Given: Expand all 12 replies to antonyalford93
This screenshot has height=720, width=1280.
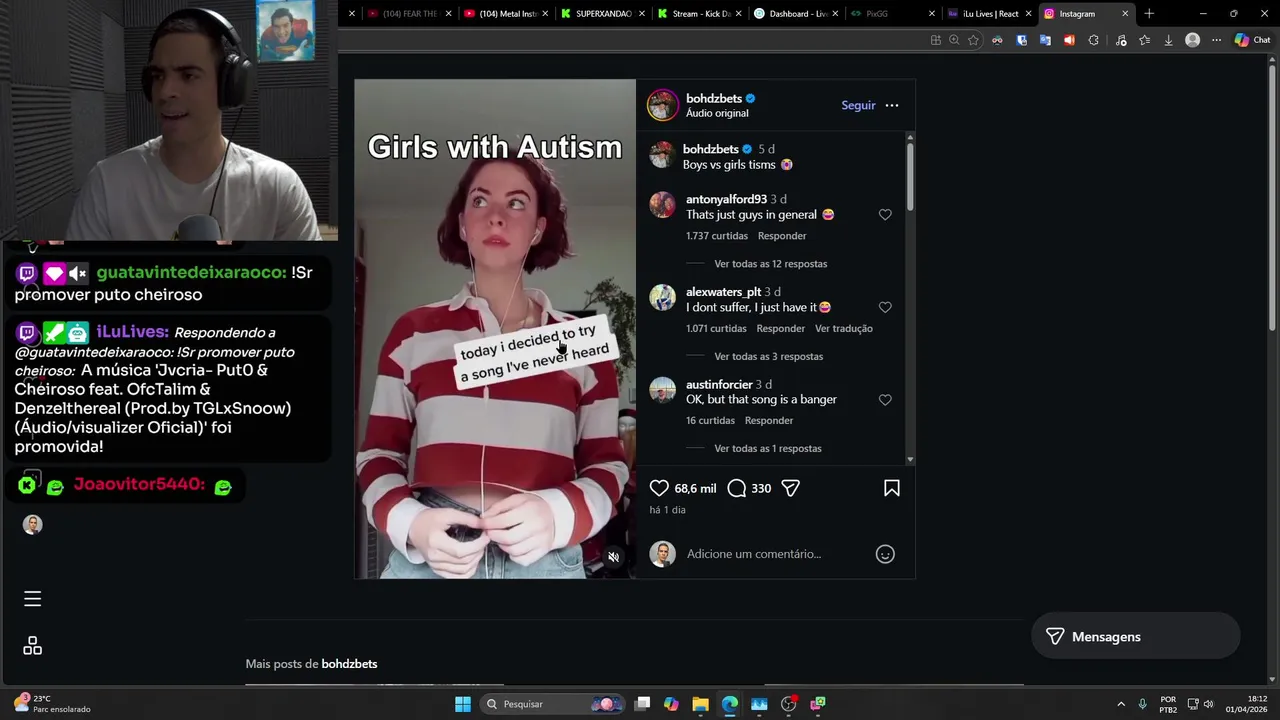Looking at the screenshot, I should tap(771, 264).
